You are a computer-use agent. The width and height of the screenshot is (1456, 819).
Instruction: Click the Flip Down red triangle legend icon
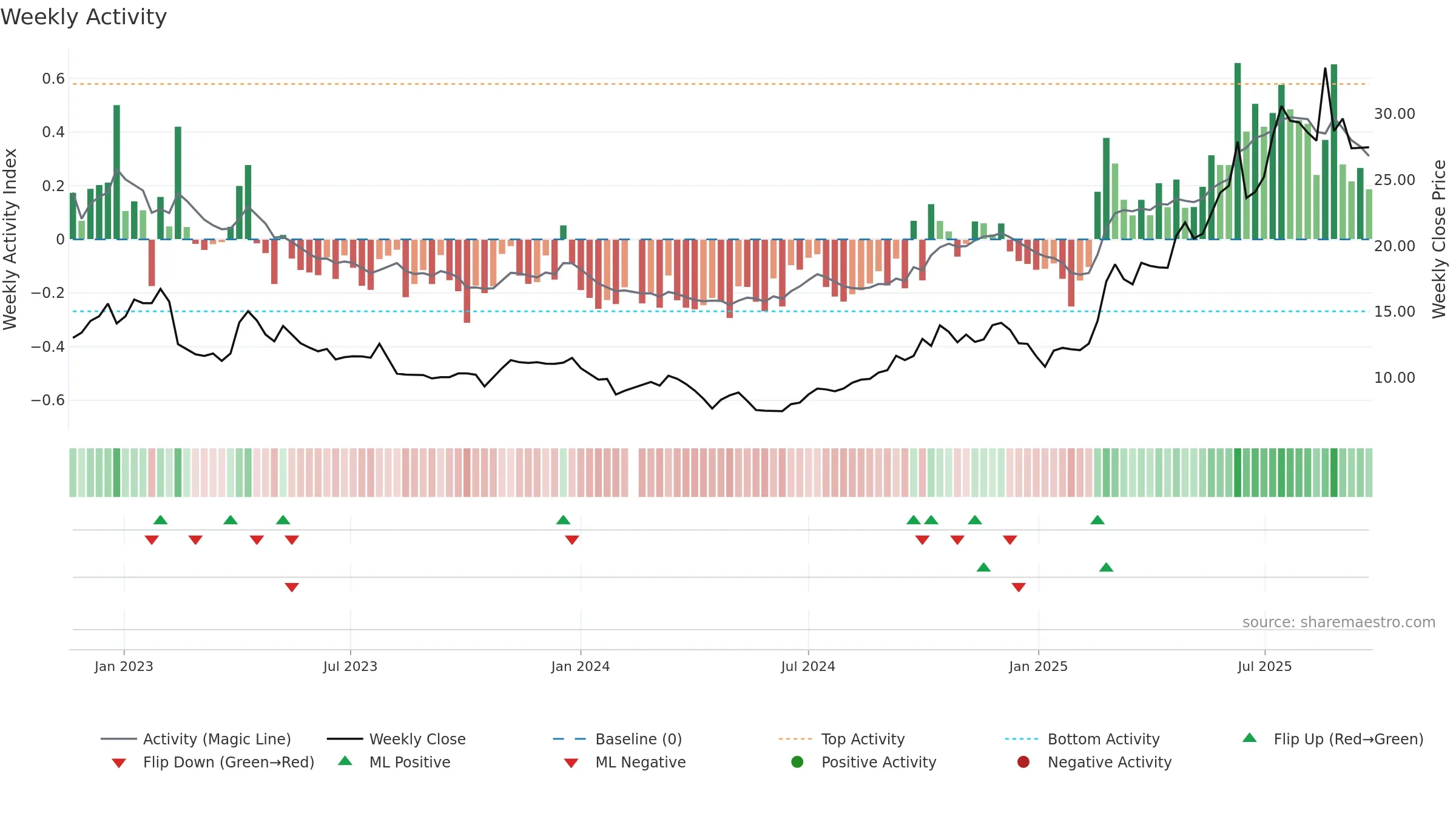(119, 763)
